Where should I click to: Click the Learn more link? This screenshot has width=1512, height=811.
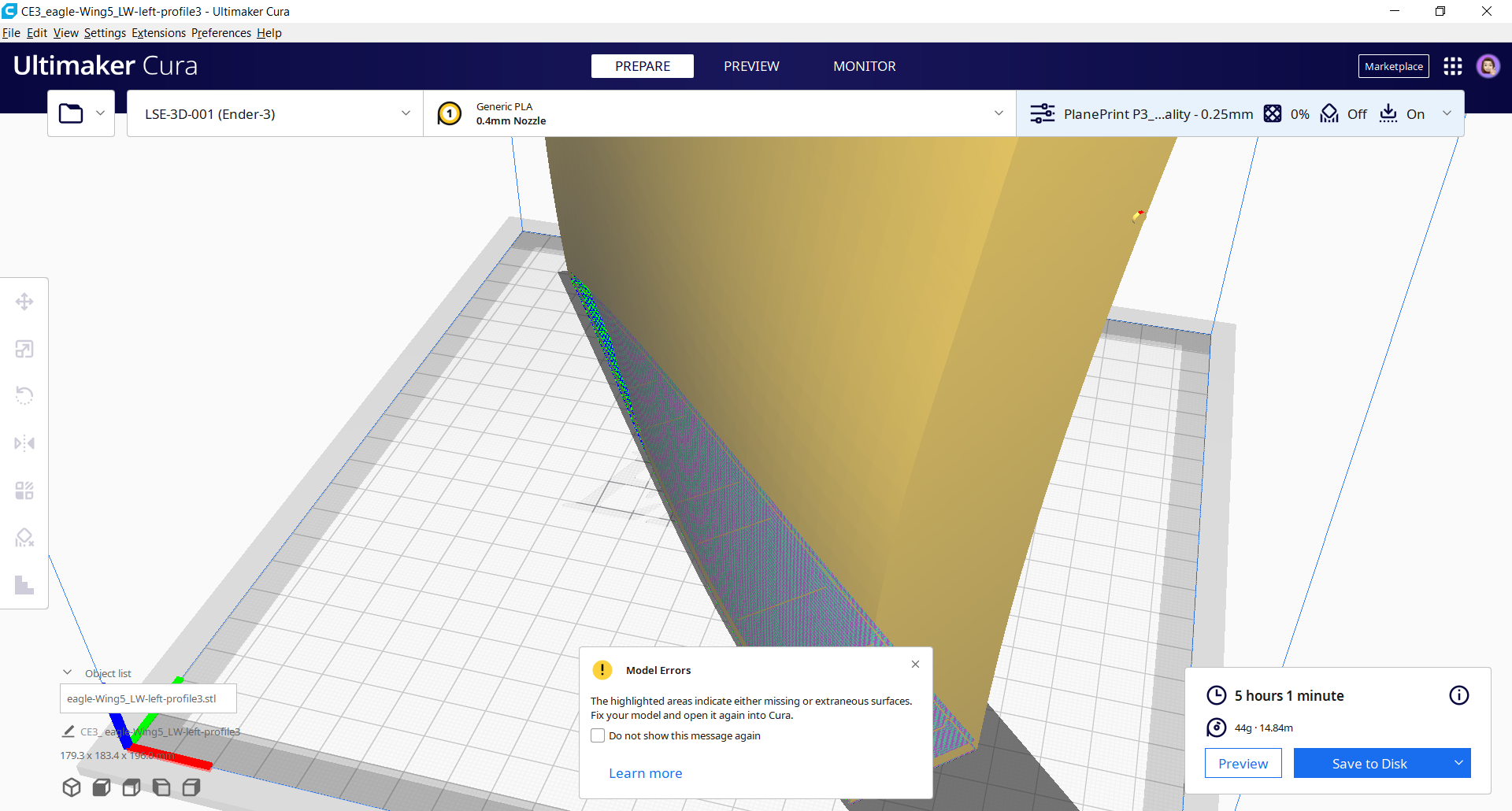[x=645, y=772]
